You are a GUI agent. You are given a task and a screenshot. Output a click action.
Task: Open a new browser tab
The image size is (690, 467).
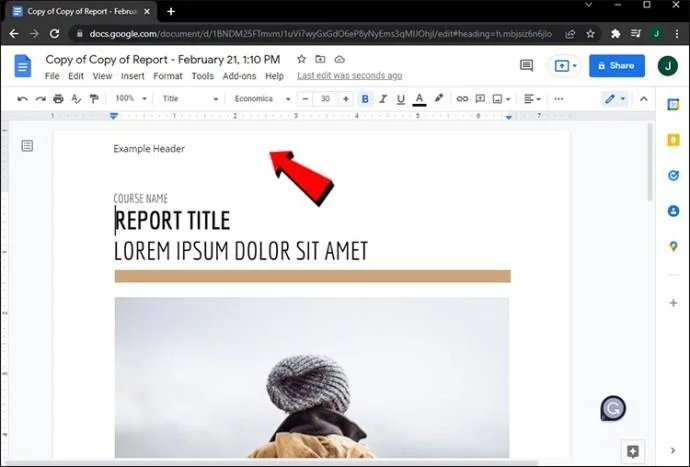pos(171,11)
